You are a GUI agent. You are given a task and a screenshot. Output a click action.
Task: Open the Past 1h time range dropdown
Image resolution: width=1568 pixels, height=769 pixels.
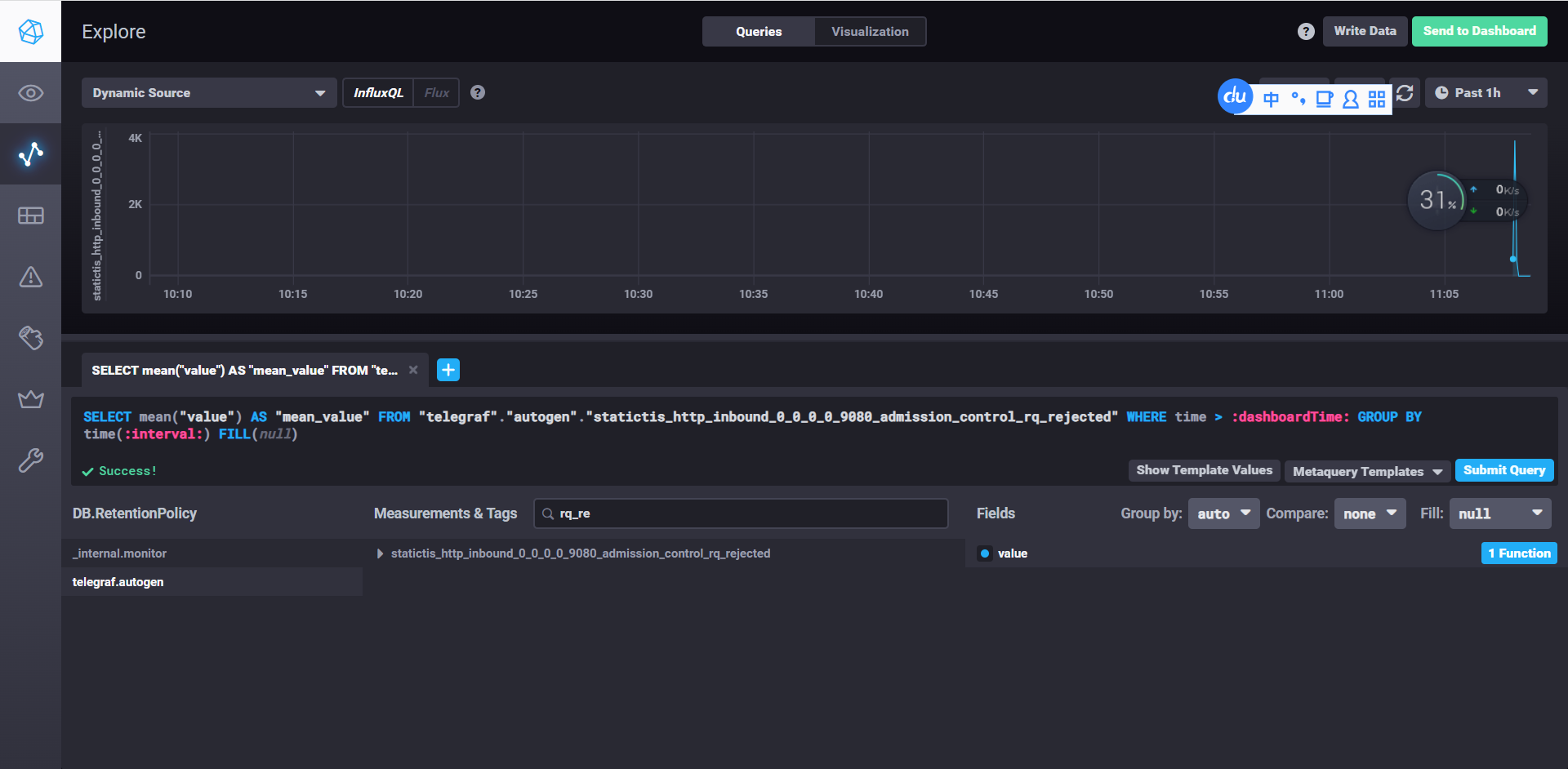pyautogui.click(x=1486, y=93)
